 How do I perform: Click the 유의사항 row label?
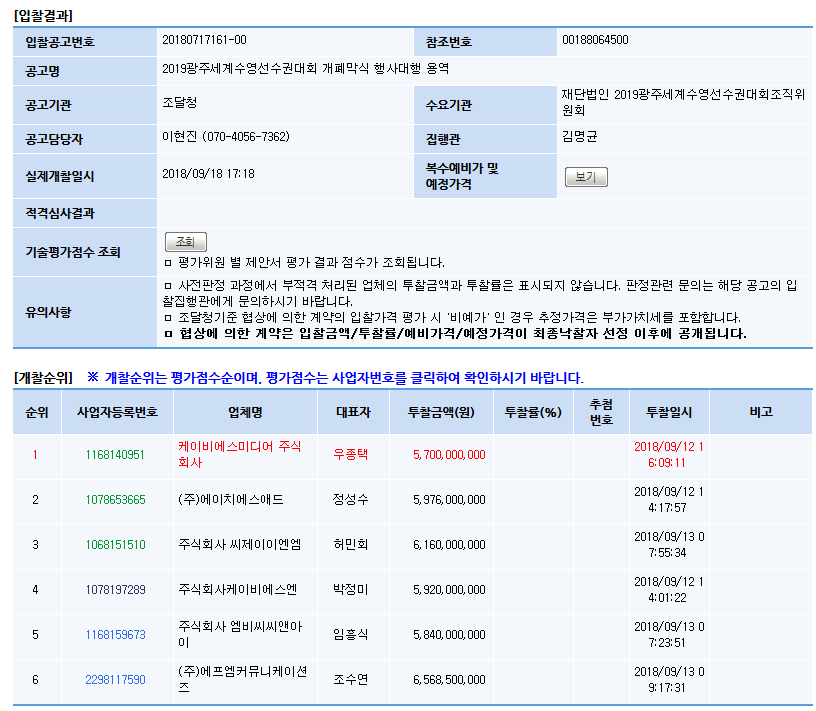[48, 312]
